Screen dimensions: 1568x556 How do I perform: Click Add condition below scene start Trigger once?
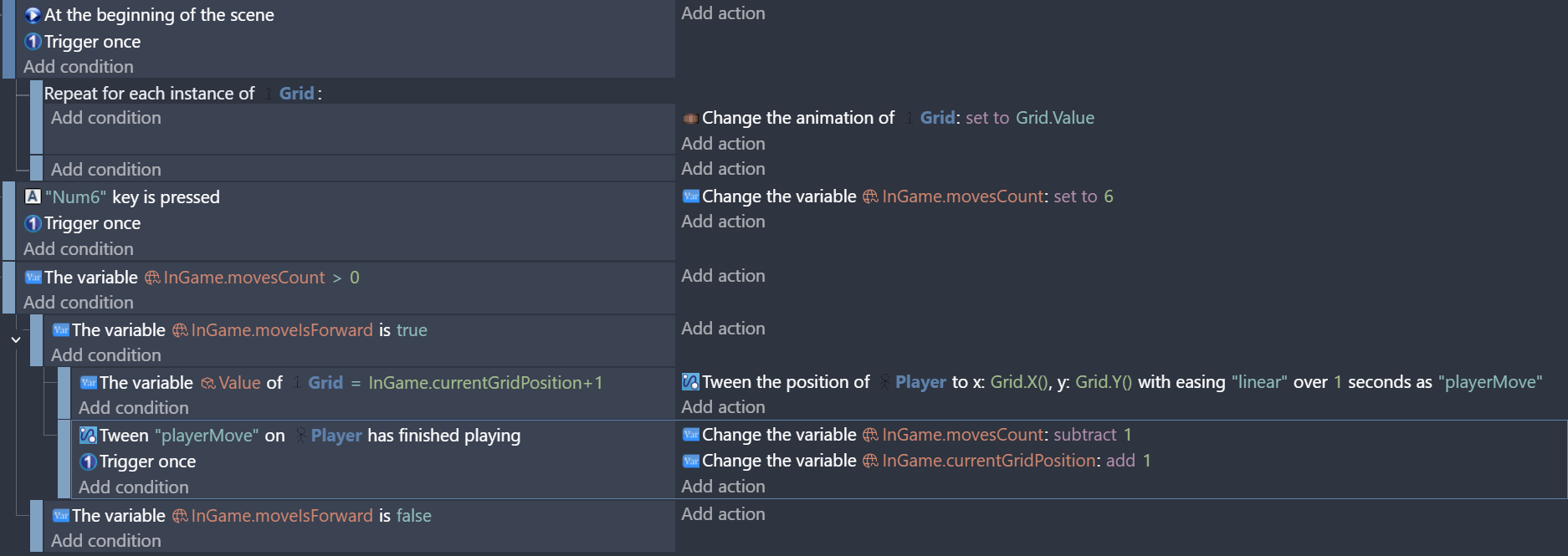pyautogui.click(x=79, y=67)
